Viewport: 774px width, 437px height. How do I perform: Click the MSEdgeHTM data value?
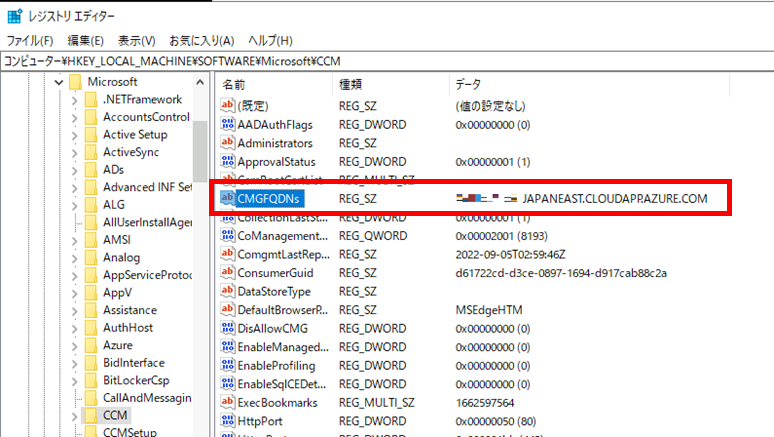tap(489, 310)
